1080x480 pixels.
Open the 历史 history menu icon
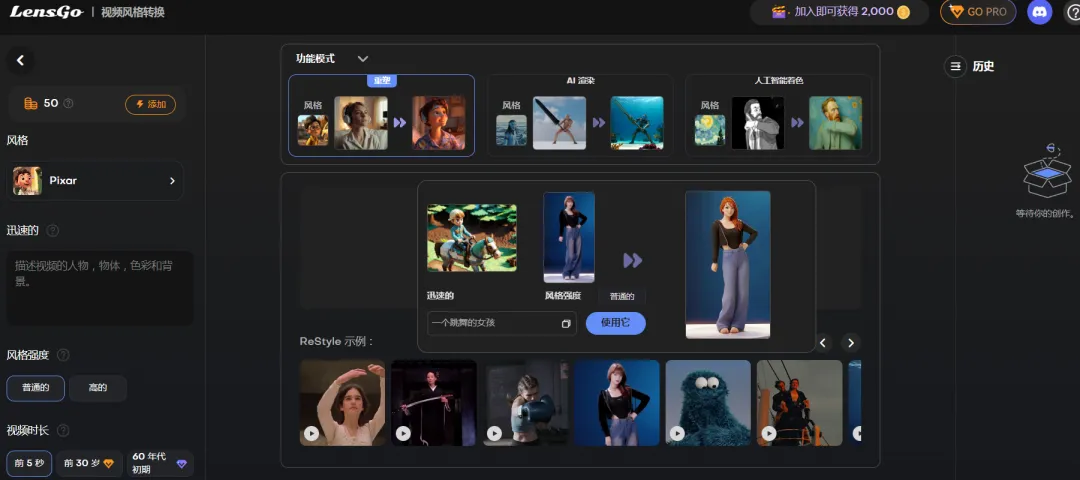pos(955,67)
